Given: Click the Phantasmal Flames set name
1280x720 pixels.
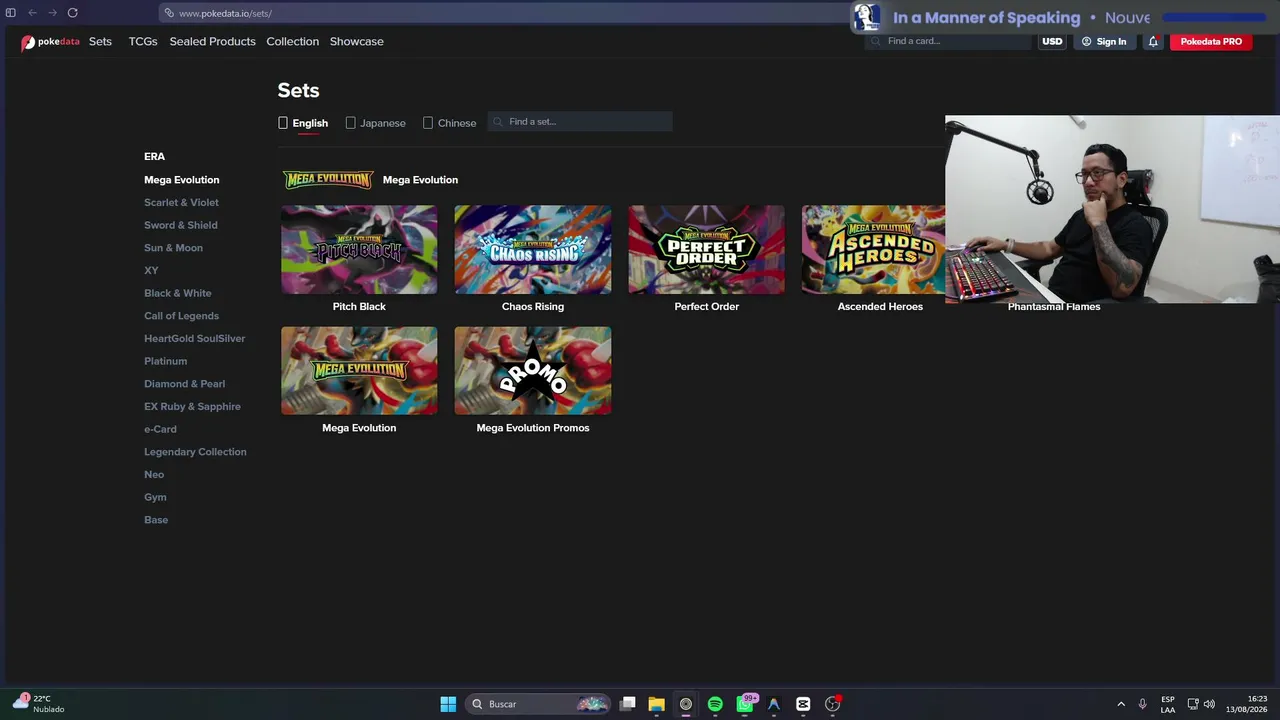Looking at the screenshot, I should pos(1054,307).
